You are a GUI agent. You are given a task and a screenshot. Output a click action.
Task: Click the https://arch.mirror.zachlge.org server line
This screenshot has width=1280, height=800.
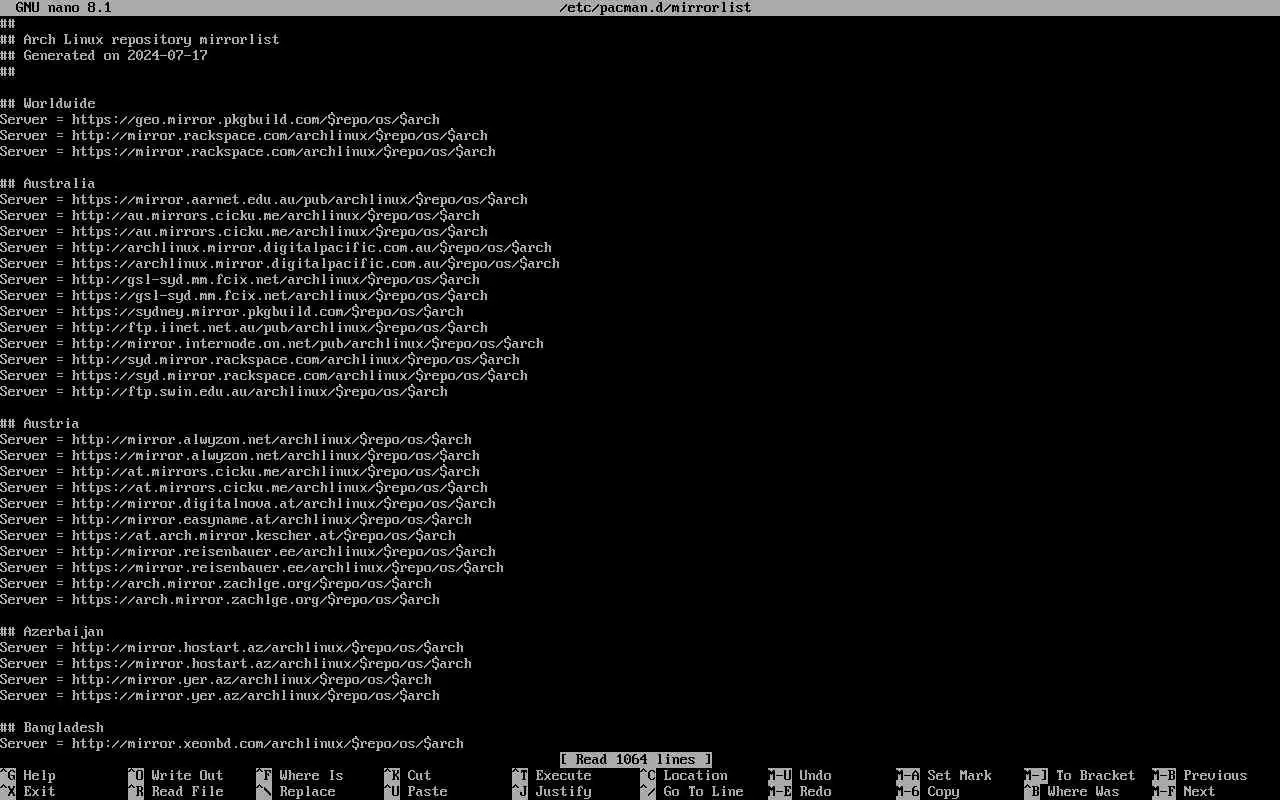[x=220, y=599]
